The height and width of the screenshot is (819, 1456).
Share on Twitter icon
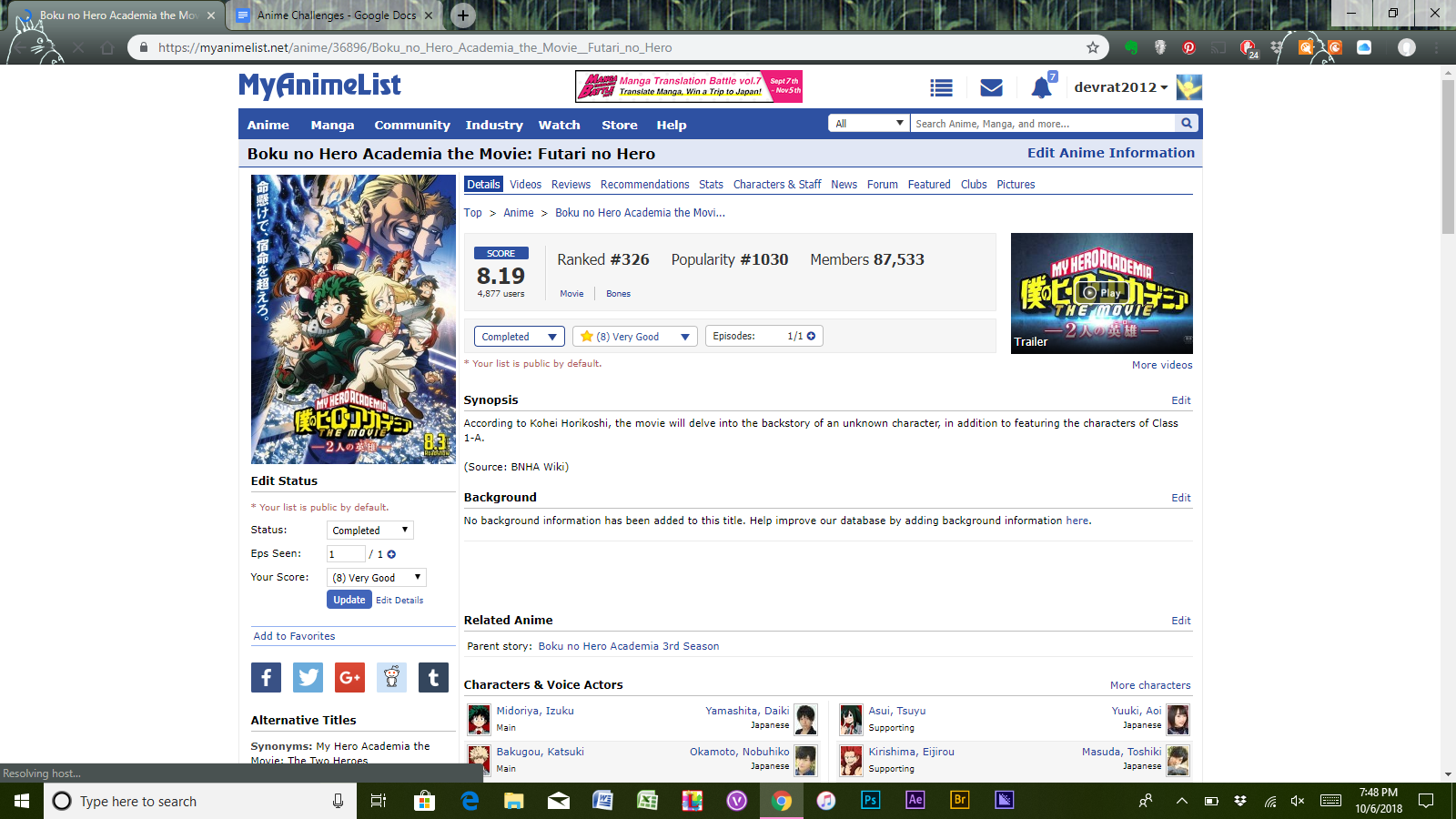coord(308,677)
